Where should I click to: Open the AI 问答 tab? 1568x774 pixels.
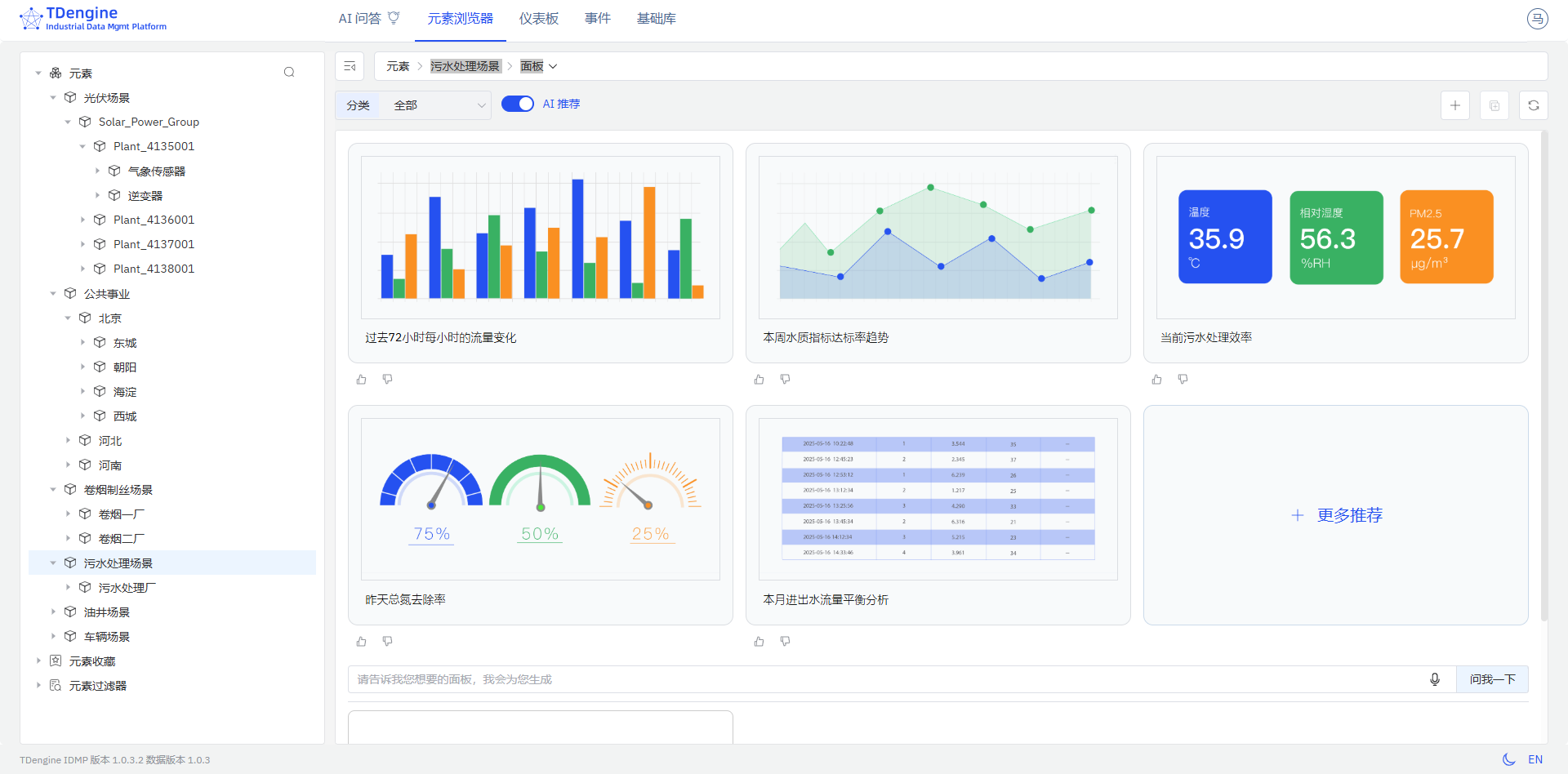pos(369,19)
